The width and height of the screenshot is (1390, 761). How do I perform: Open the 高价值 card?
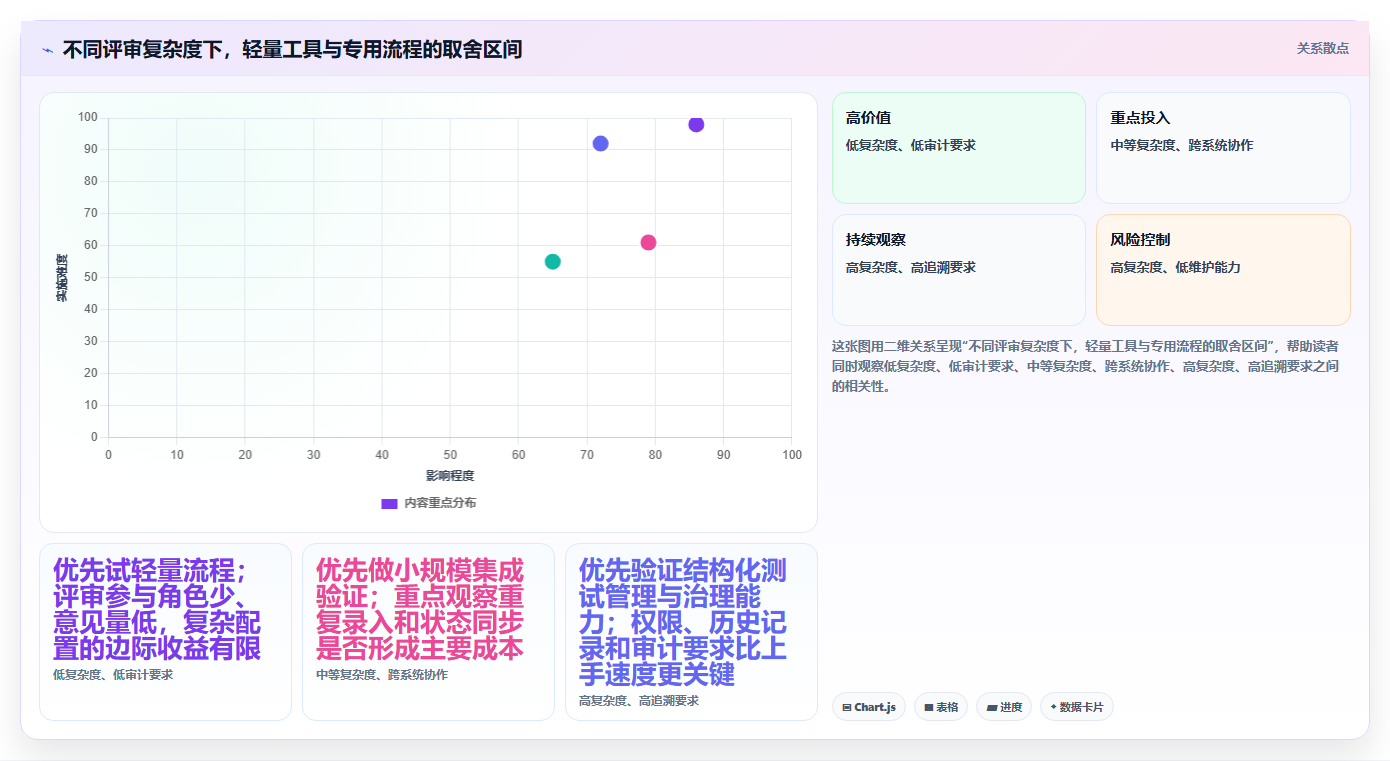(958, 148)
